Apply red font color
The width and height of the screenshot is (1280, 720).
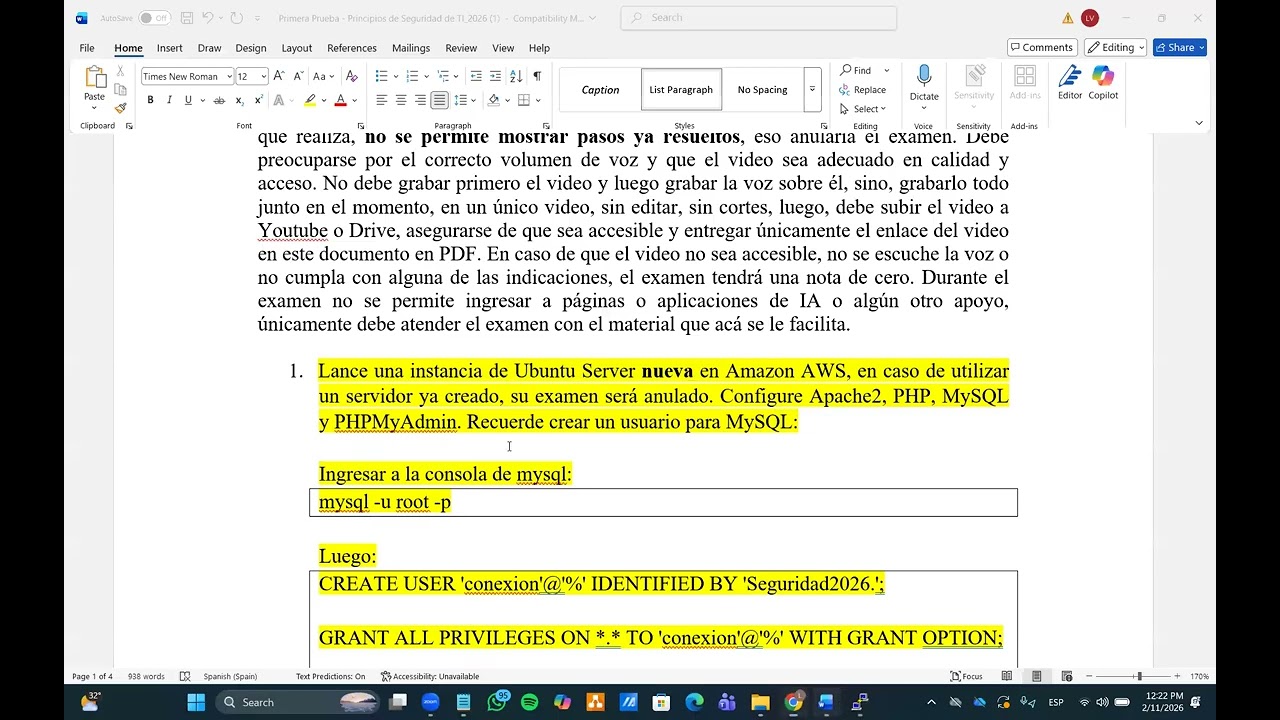pos(340,100)
